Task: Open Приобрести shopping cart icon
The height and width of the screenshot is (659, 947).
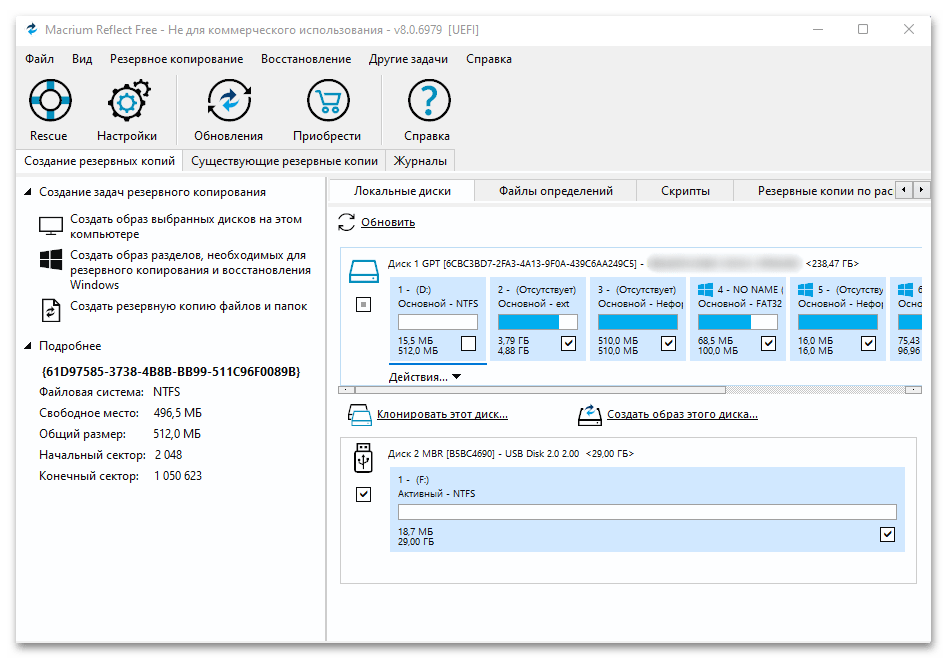Action: point(327,102)
